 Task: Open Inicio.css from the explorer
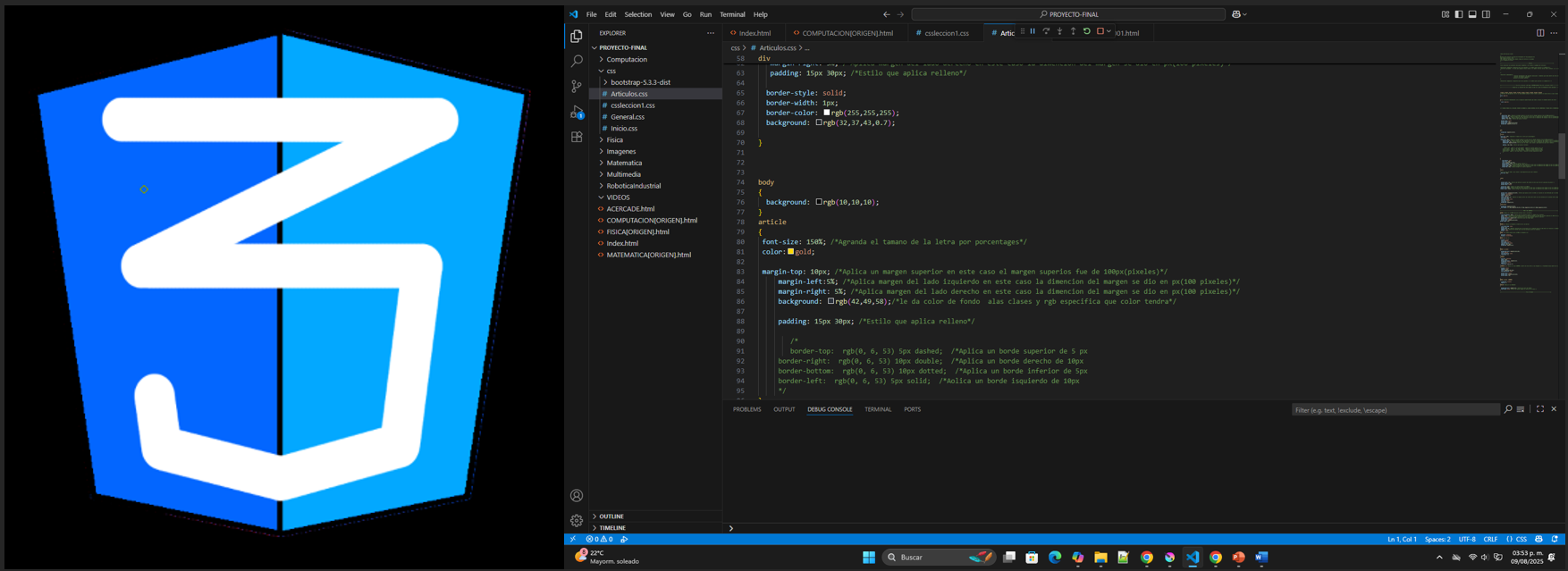pos(656,129)
